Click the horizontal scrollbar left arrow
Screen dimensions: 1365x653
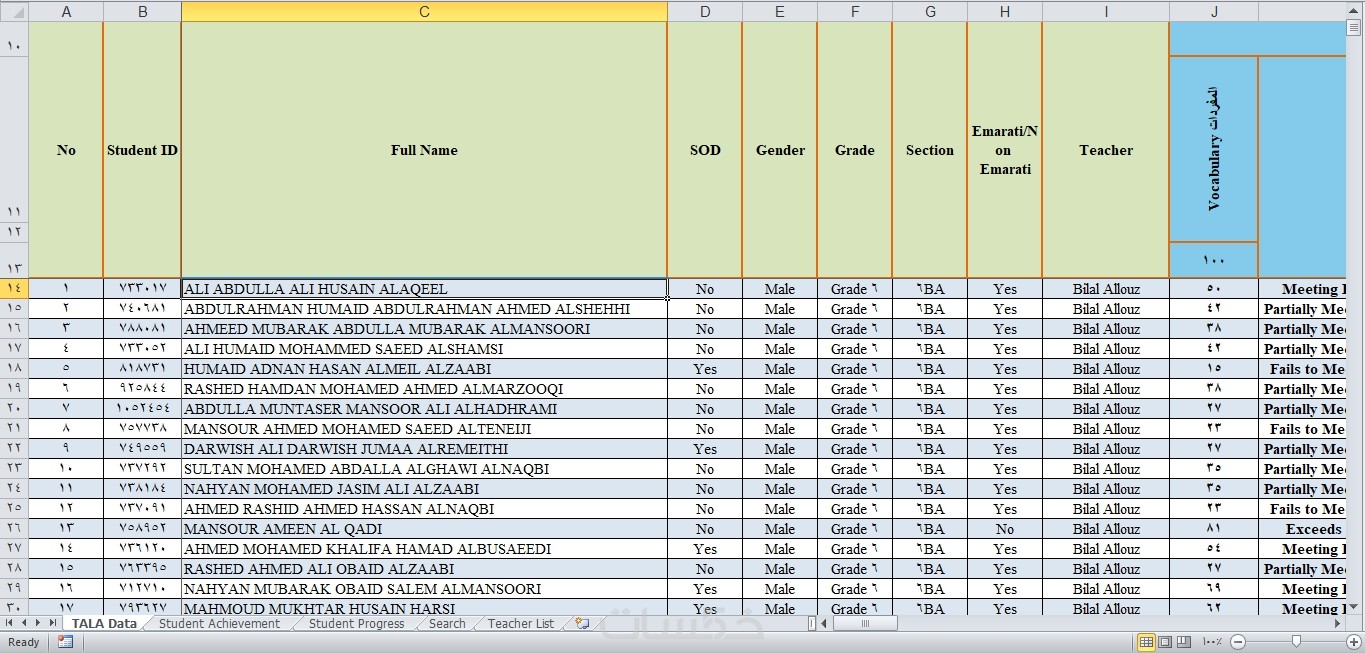[x=824, y=623]
